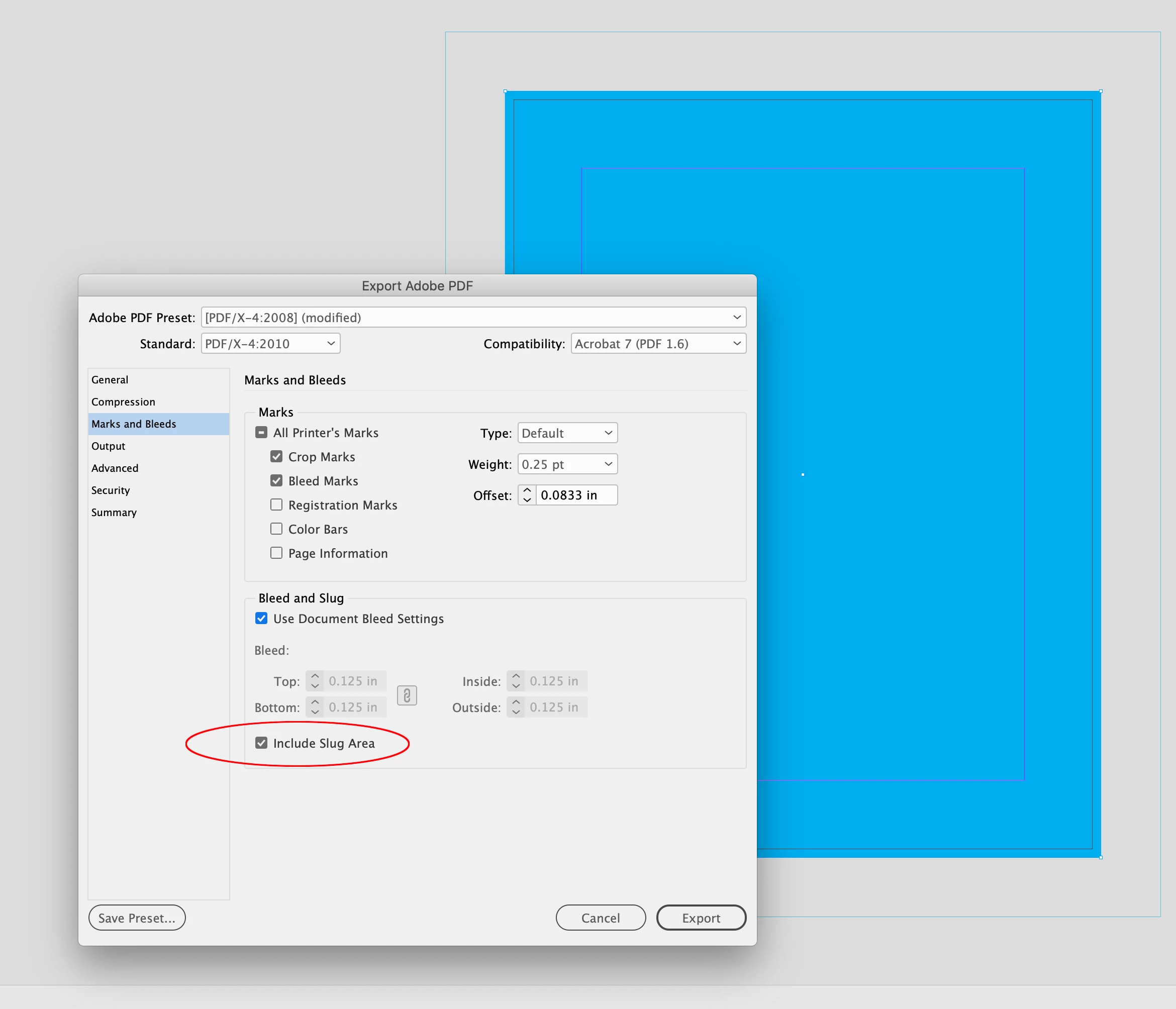Open the Output section
The height and width of the screenshot is (1009, 1176).
[x=109, y=446]
